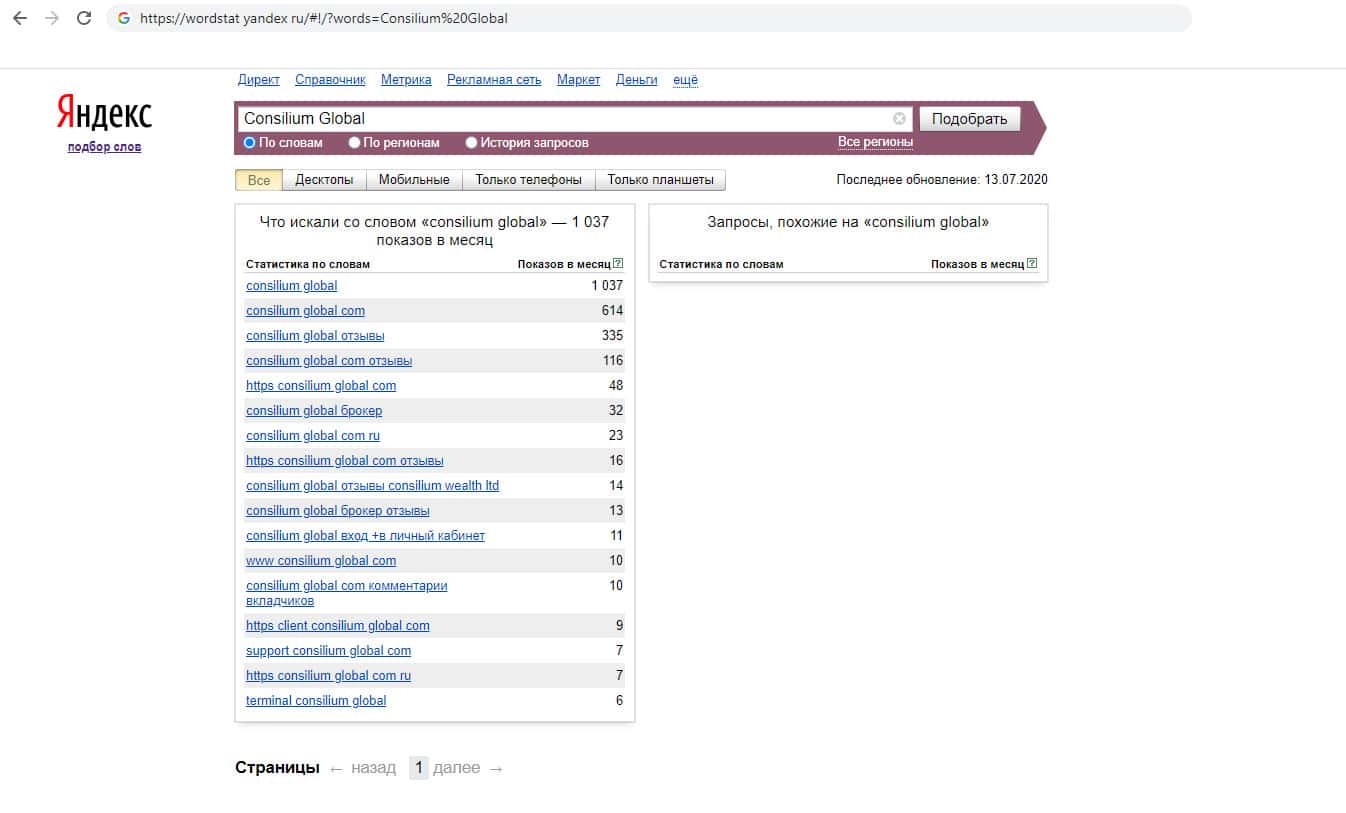Select the 'По регионам' radio button
Screen dimensions: 1346x813
(x=355, y=143)
